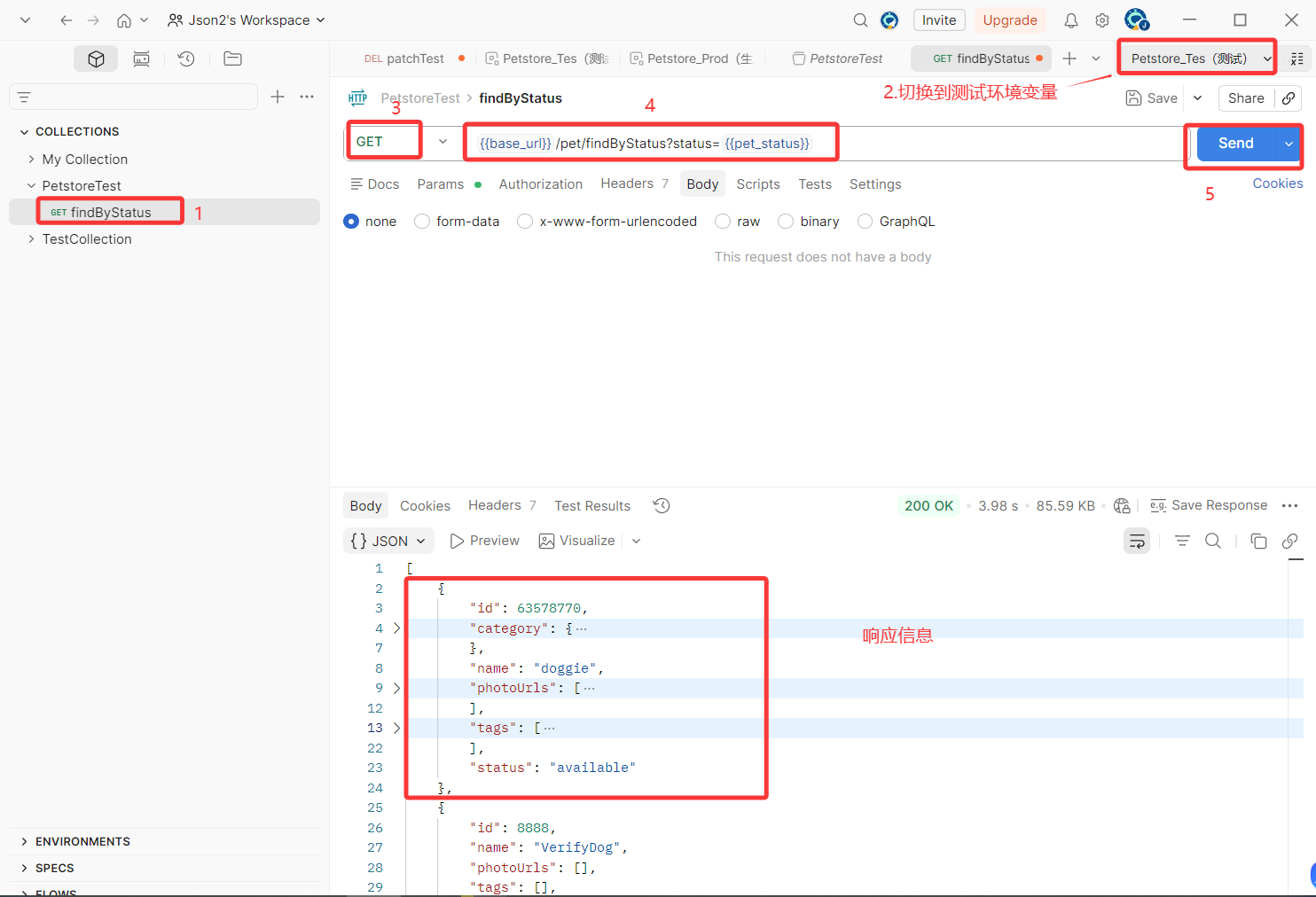The image size is (1316, 897).
Task: Open network information globe icon
Action: pyautogui.click(x=1122, y=505)
